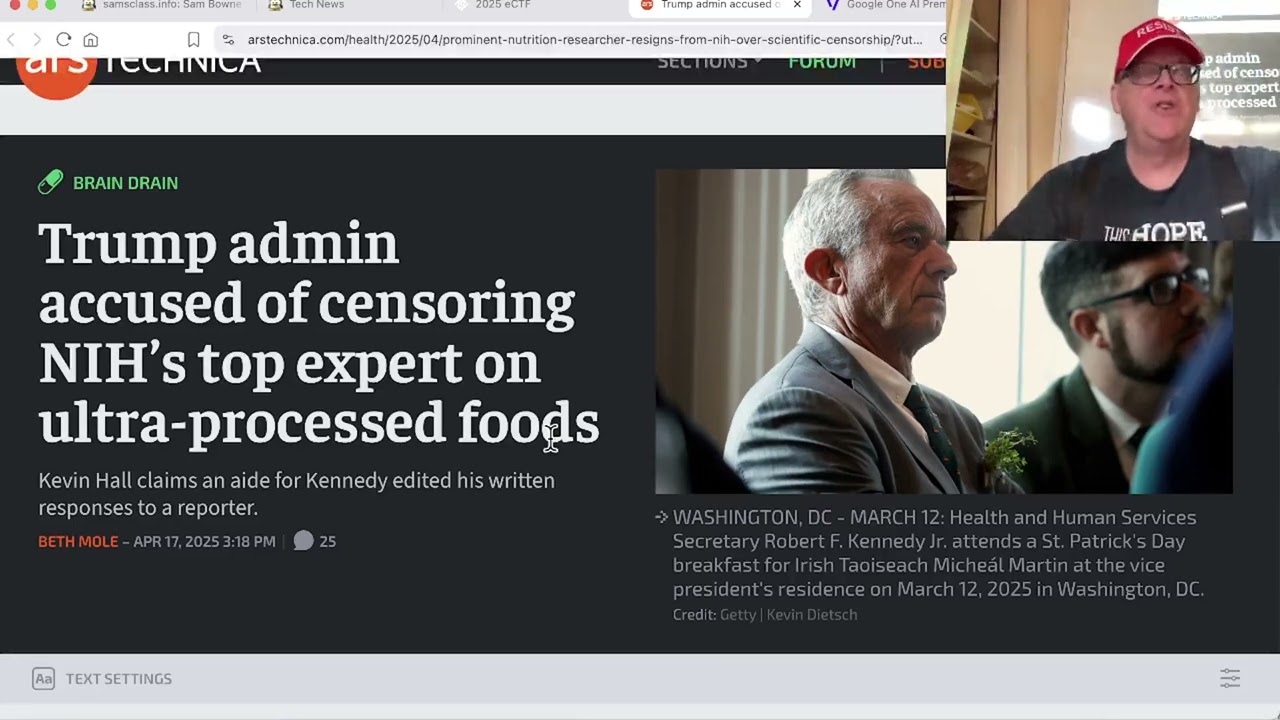Close the Trump admin article tab

[x=797, y=5]
